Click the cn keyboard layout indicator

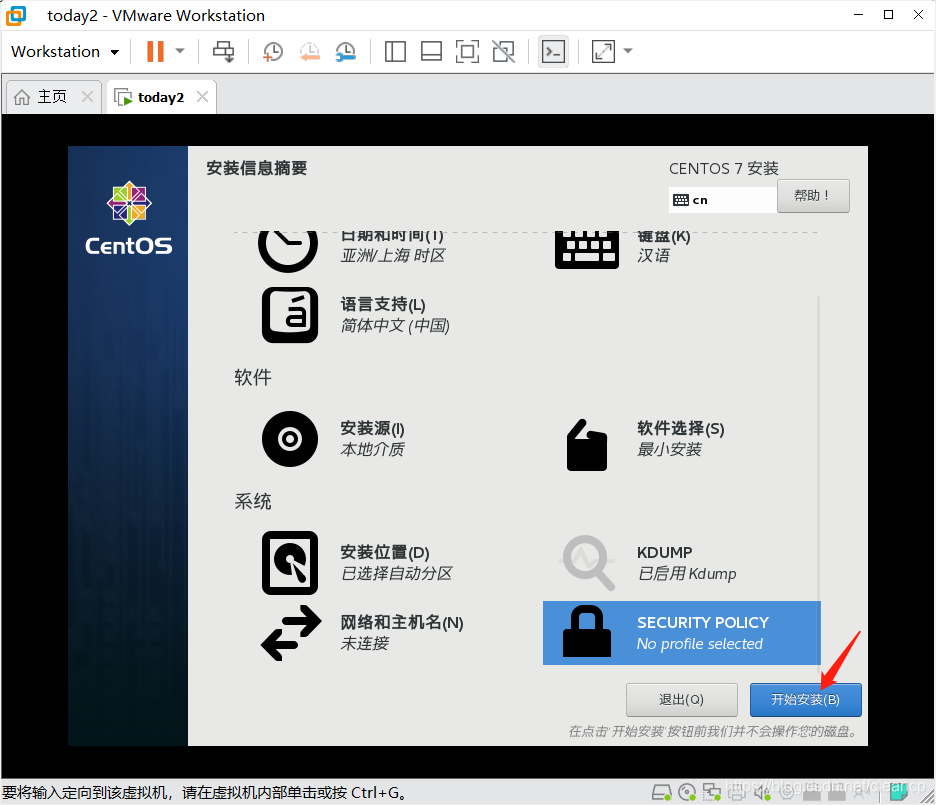tap(723, 200)
